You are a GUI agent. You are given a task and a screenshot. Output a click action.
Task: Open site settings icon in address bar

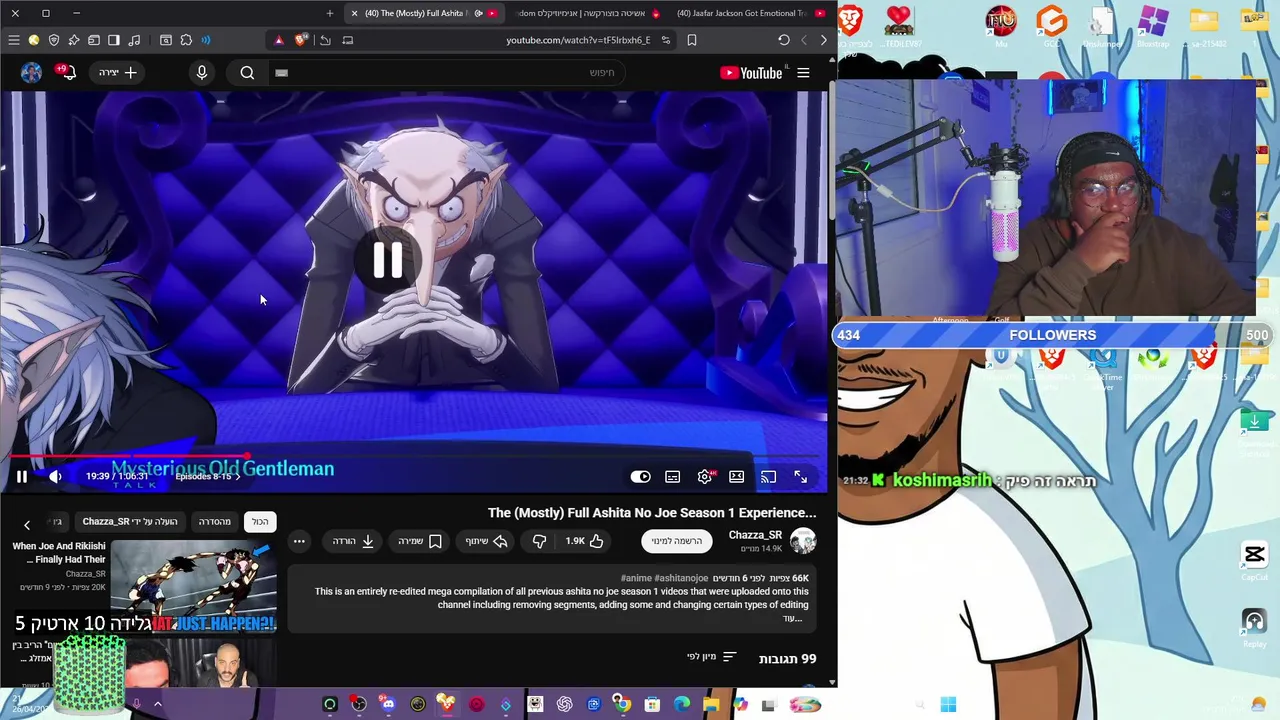coord(666,40)
